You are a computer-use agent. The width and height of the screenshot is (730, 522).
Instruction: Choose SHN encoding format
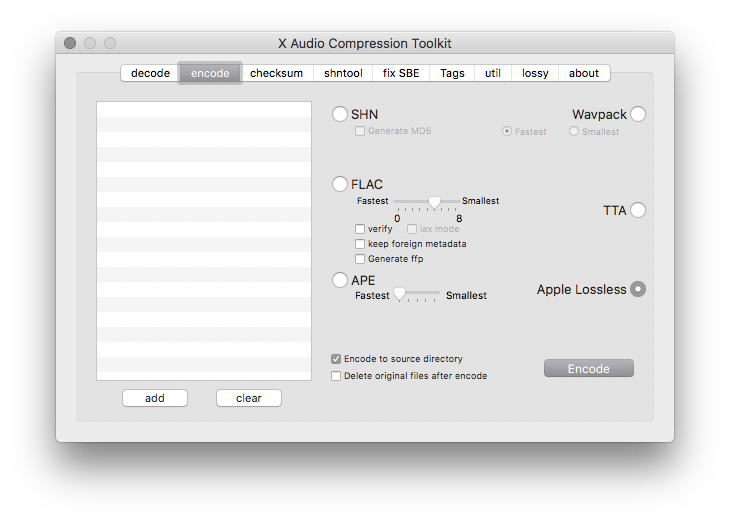[x=340, y=114]
